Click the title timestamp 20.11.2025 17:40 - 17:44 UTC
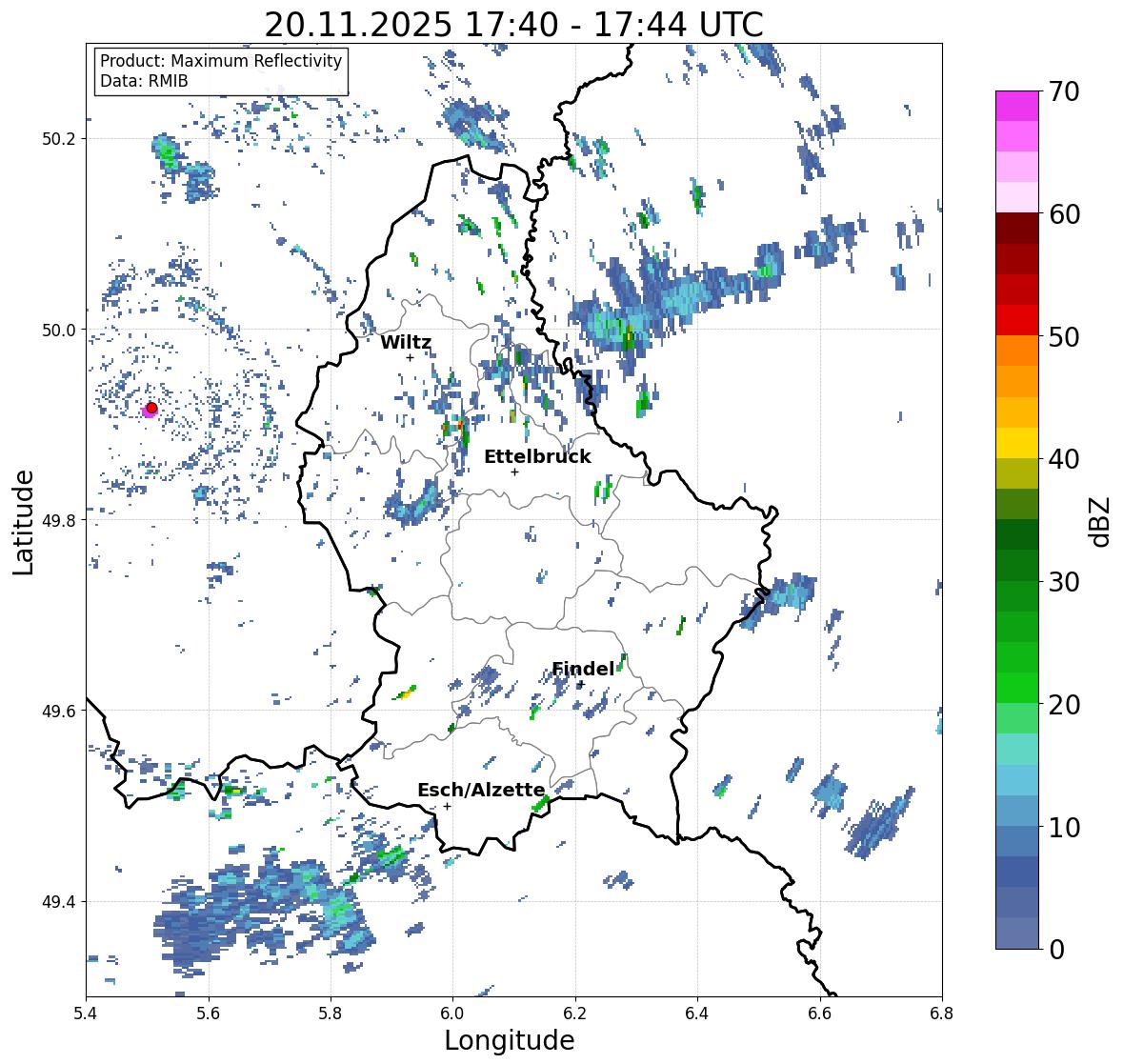The image size is (1123, 1064). point(513,25)
